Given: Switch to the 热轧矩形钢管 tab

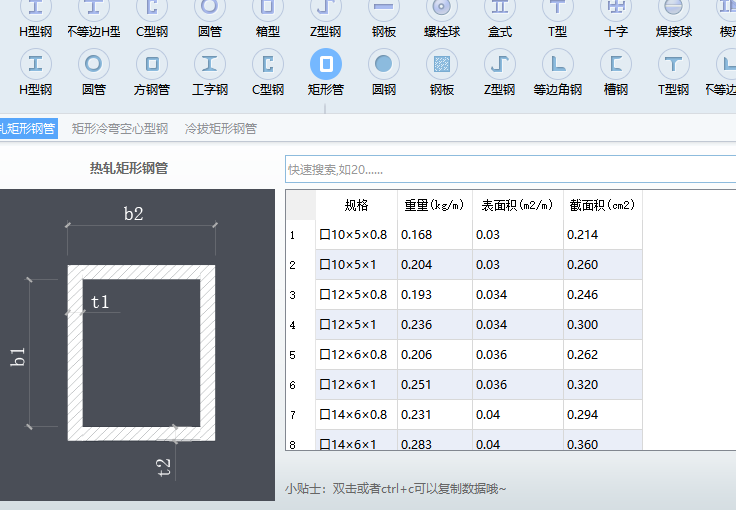Looking at the screenshot, I should [28, 129].
